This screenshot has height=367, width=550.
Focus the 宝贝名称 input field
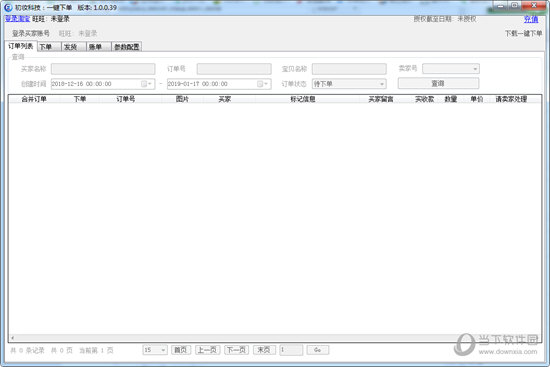(x=349, y=69)
